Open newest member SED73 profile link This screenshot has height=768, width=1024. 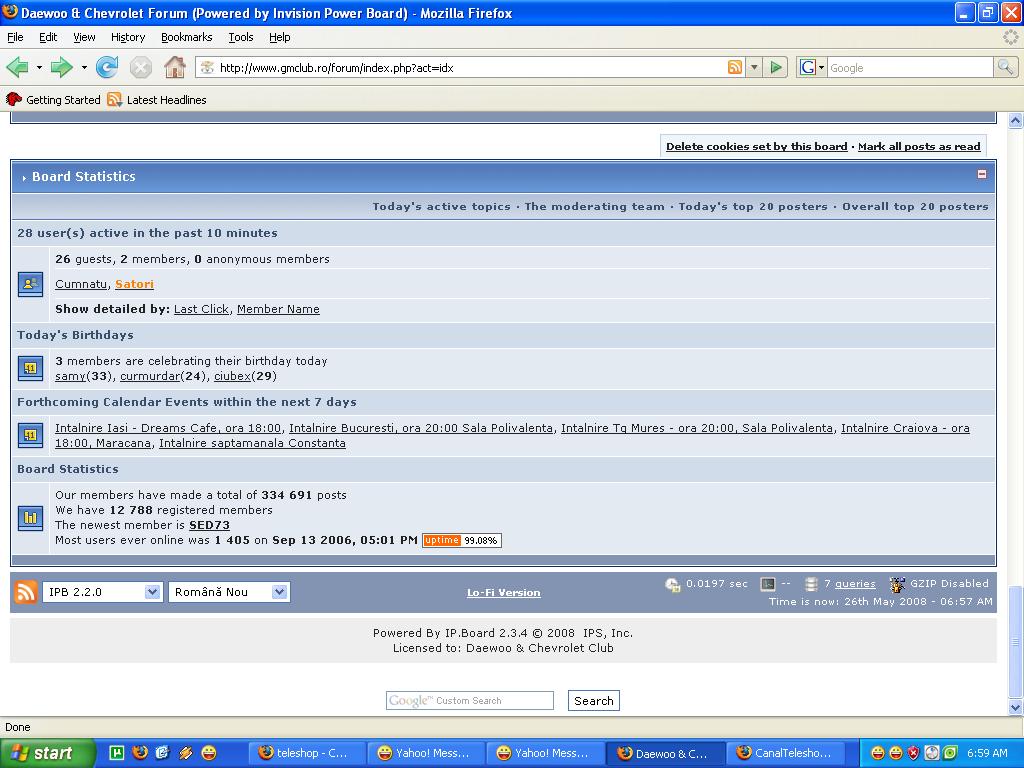pyautogui.click(x=209, y=525)
